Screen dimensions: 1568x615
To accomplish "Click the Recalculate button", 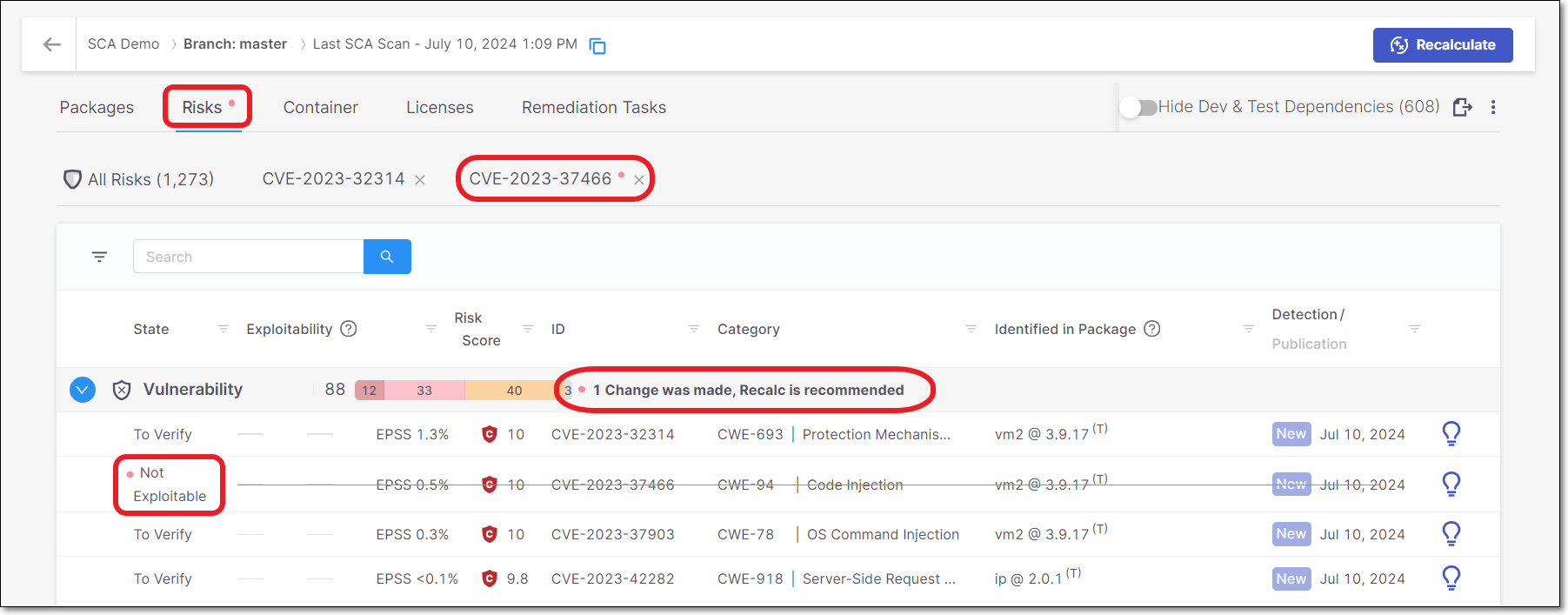I will [1443, 45].
